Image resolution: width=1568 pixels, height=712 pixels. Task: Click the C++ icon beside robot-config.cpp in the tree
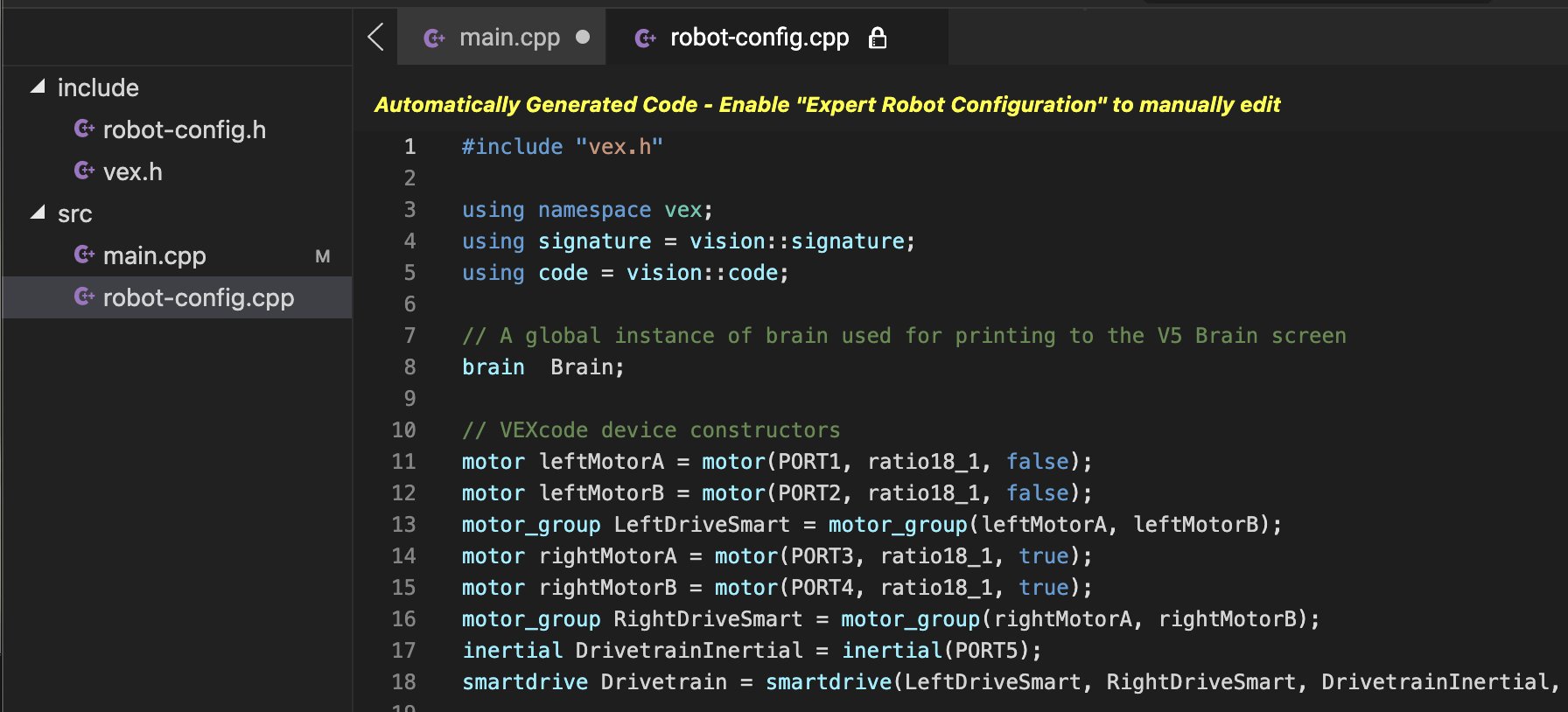tap(84, 297)
